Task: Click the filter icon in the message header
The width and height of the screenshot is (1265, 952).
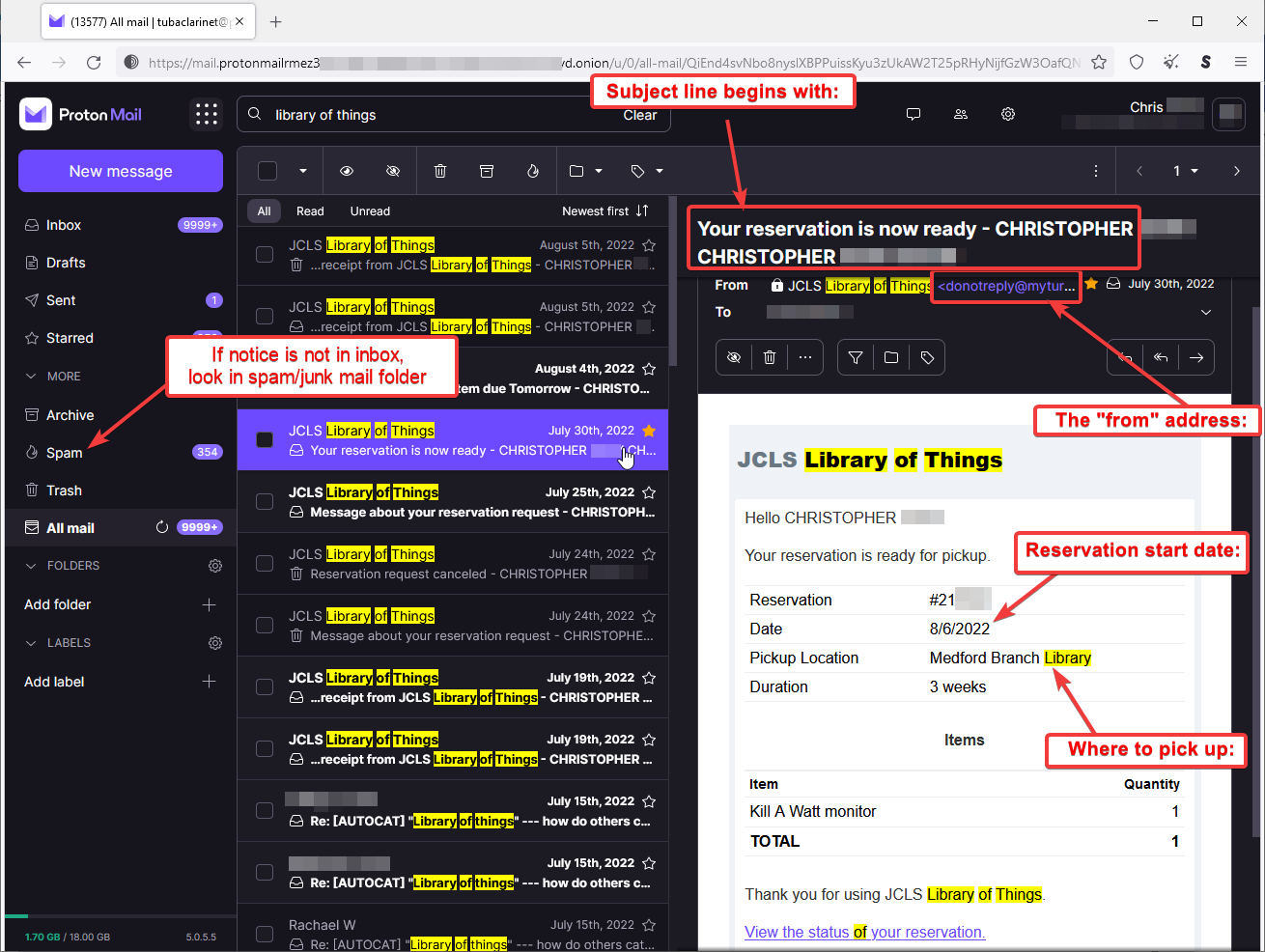Action: tap(856, 357)
